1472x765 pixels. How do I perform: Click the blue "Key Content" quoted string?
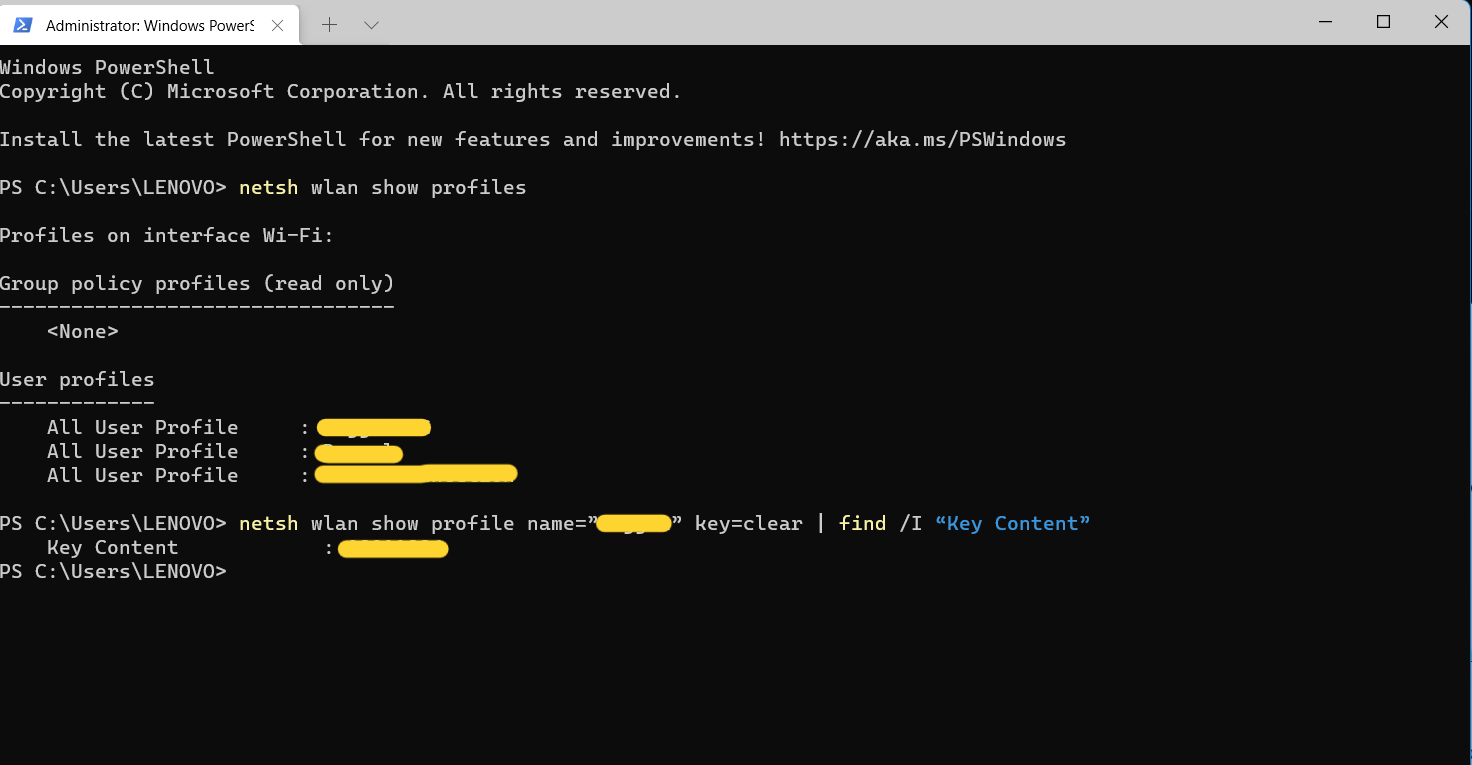[1012, 523]
